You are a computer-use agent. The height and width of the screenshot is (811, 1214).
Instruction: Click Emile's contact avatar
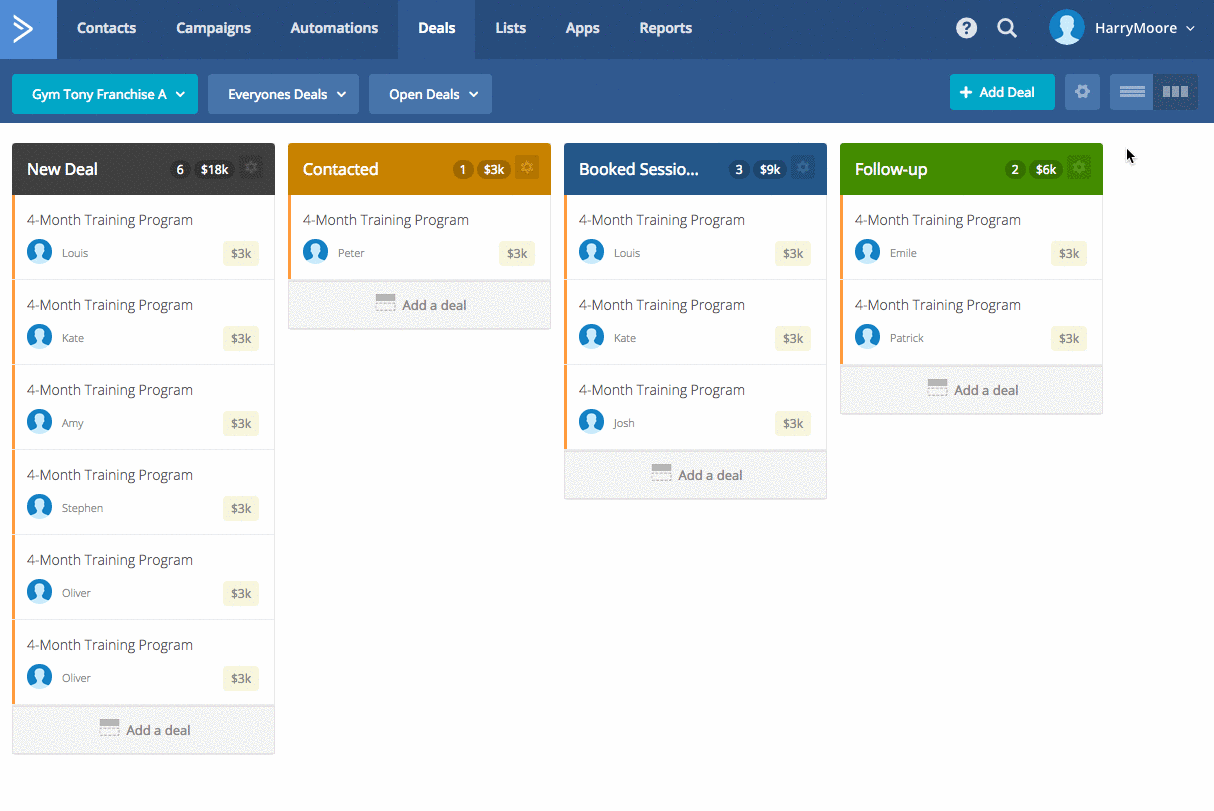pyautogui.click(x=868, y=252)
